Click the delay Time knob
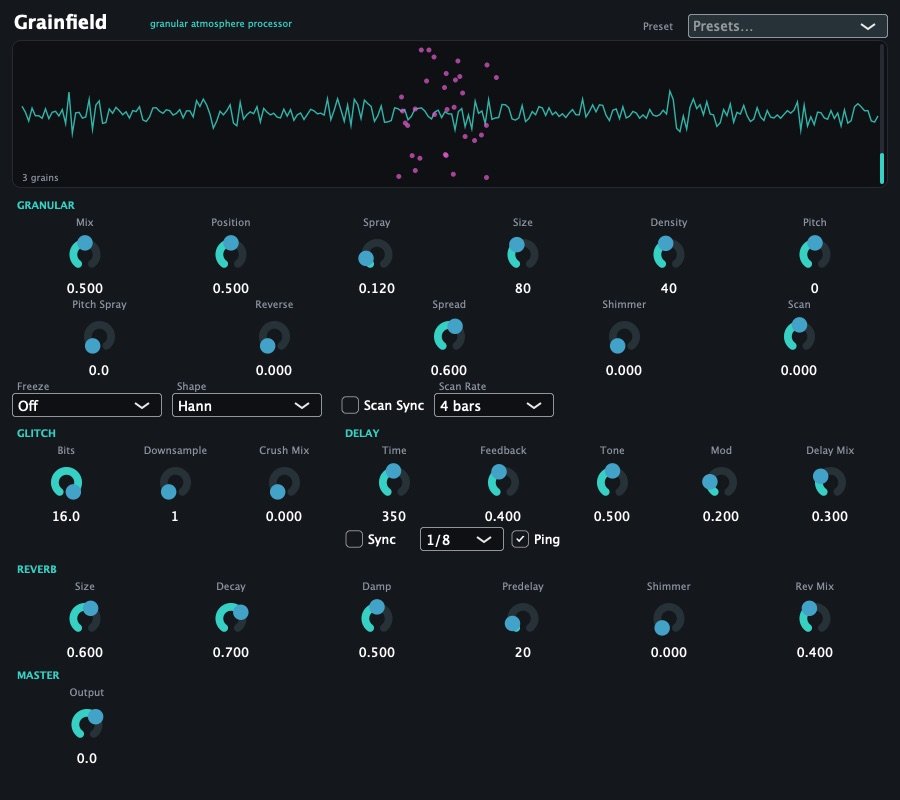The height and width of the screenshot is (800, 900). (x=394, y=481)
